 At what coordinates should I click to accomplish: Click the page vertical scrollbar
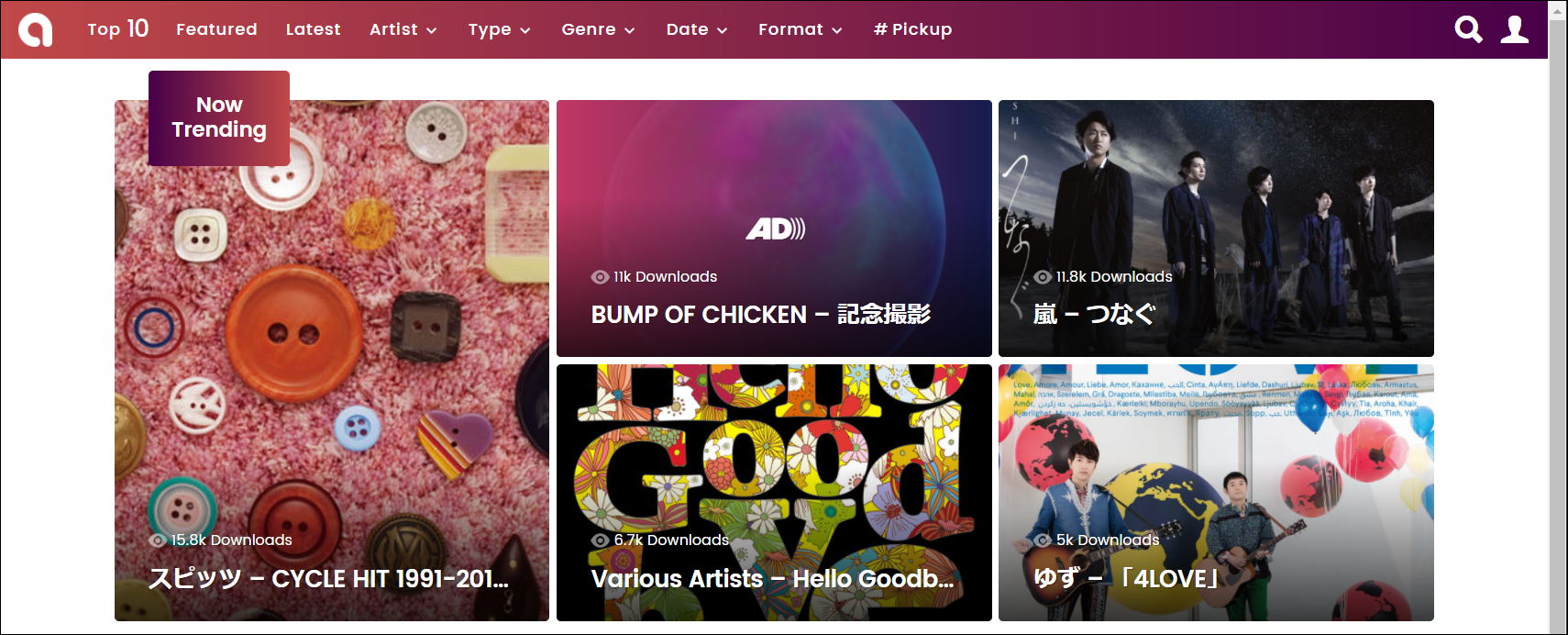coord(1557,317)
